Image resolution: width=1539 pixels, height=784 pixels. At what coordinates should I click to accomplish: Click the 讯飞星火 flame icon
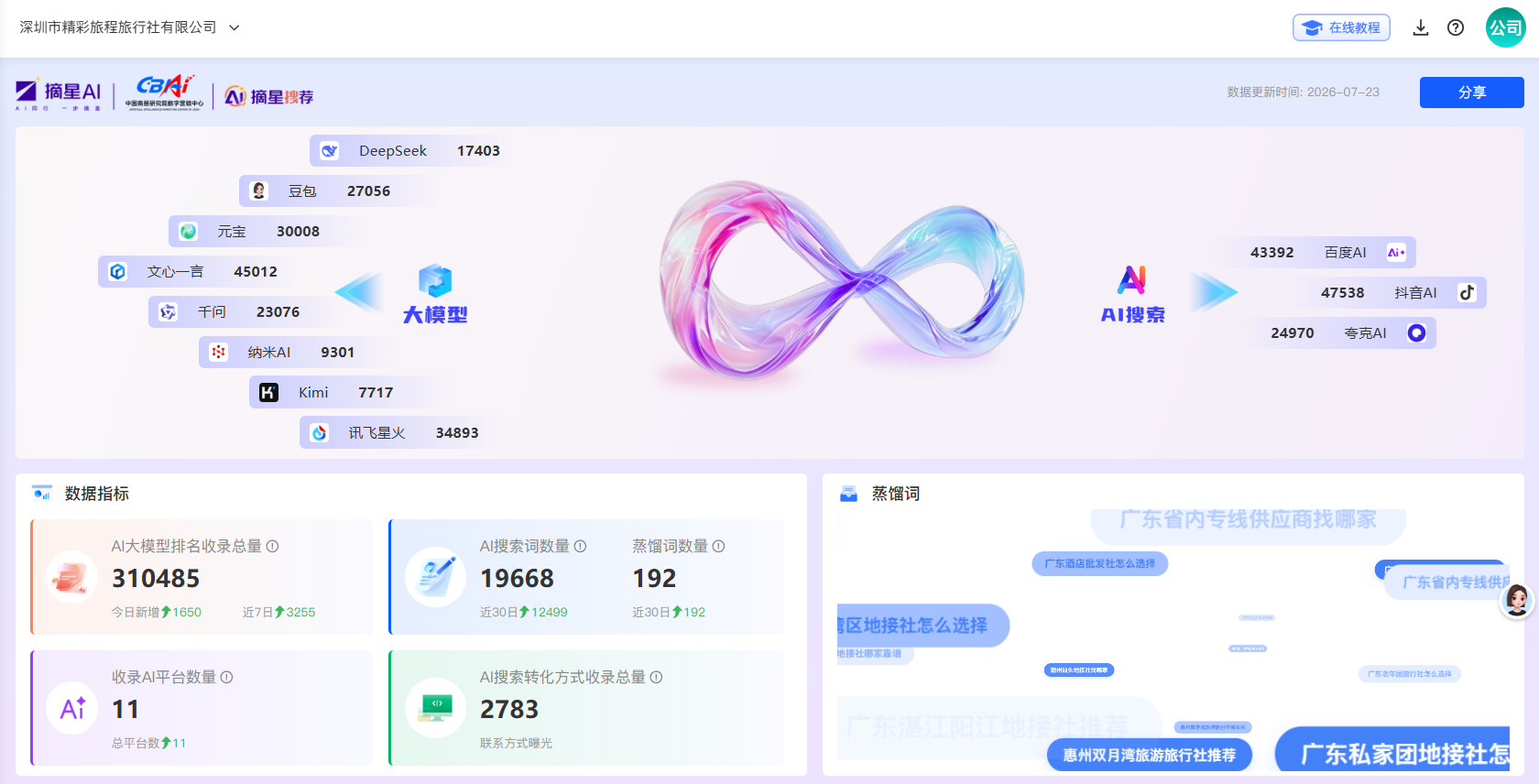pyautogui.click(x=319, y=432)
